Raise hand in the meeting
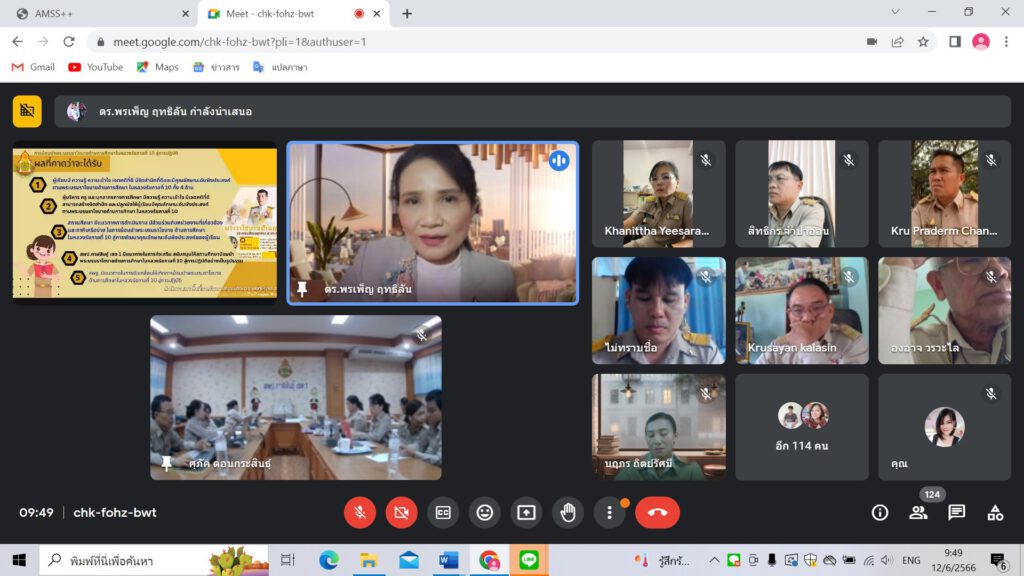Image resolution: width=1024 pixels, height=576 pixels. [568, 513]
